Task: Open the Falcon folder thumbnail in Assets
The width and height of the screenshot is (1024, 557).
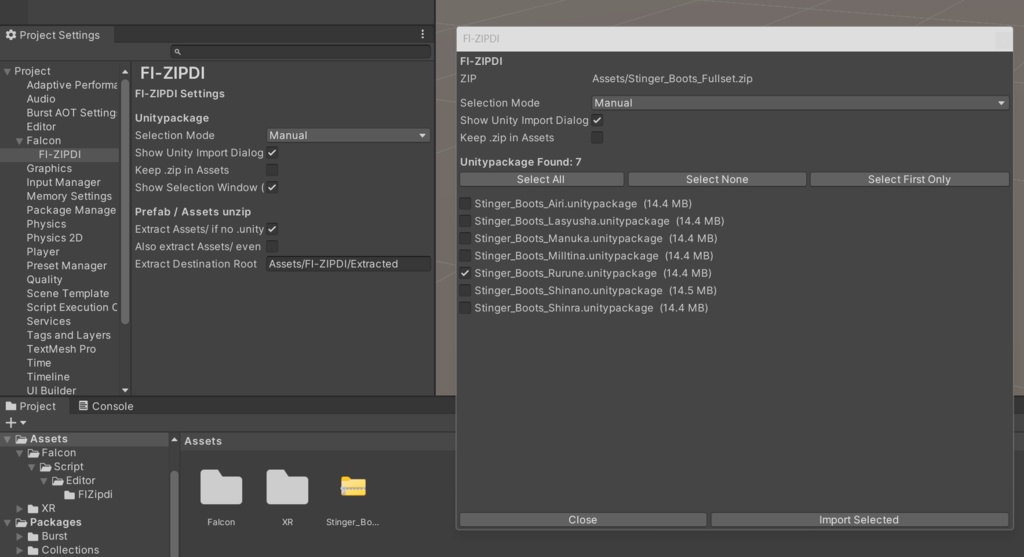Action: pos(221,487)
